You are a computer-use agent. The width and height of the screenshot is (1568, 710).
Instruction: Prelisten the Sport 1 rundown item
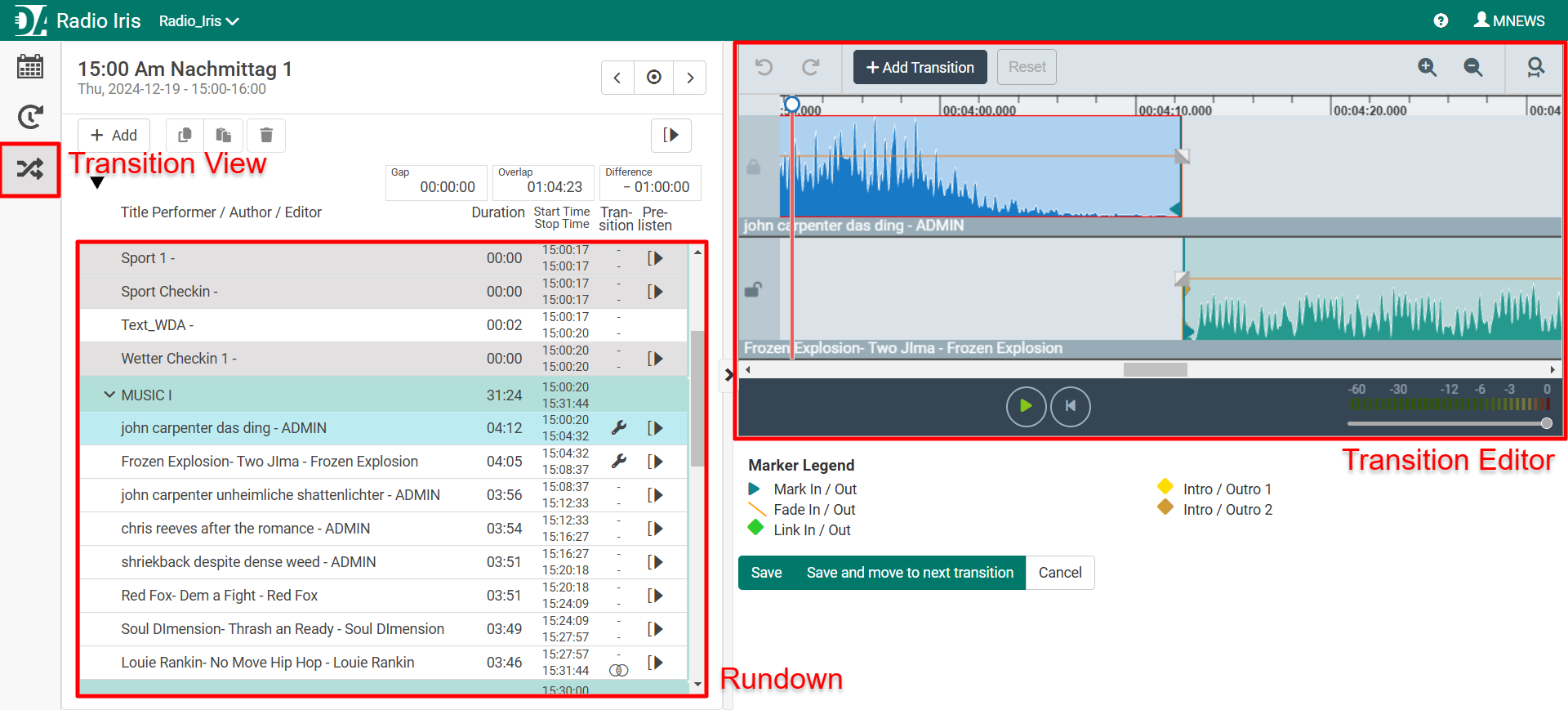click(x=655, y=258)
